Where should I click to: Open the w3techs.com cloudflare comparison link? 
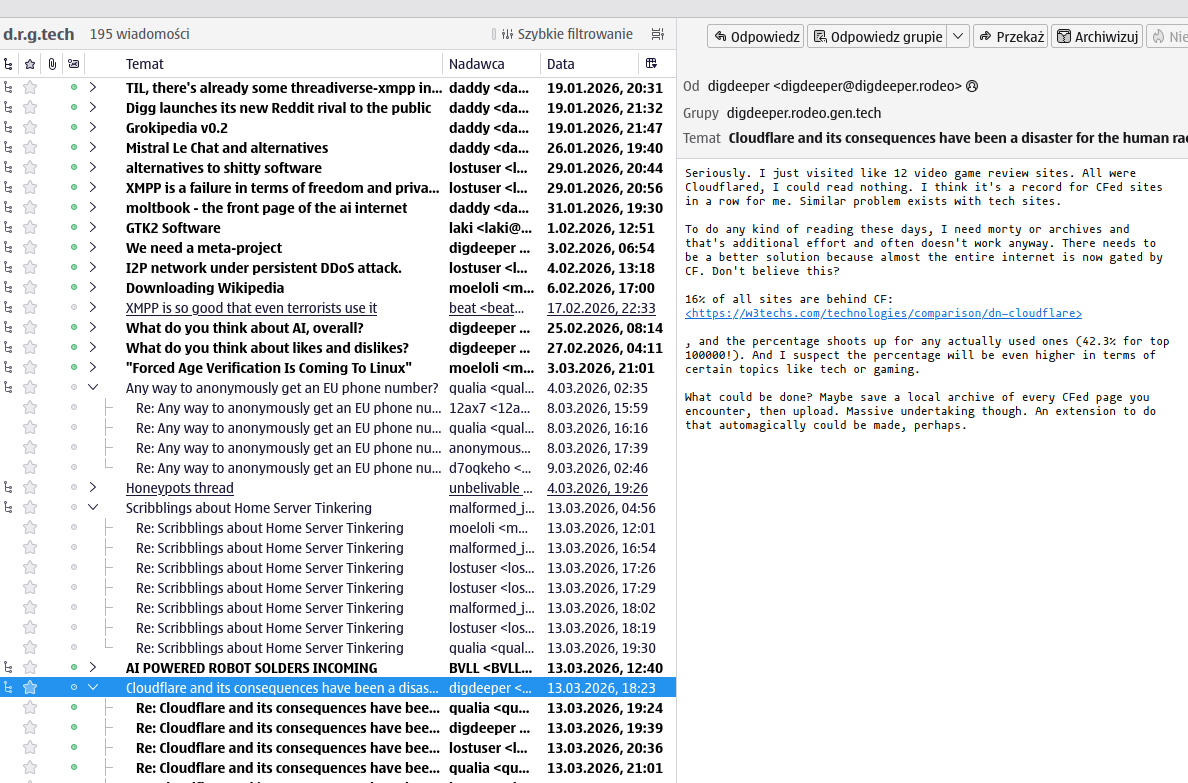(x=883, y=313)
